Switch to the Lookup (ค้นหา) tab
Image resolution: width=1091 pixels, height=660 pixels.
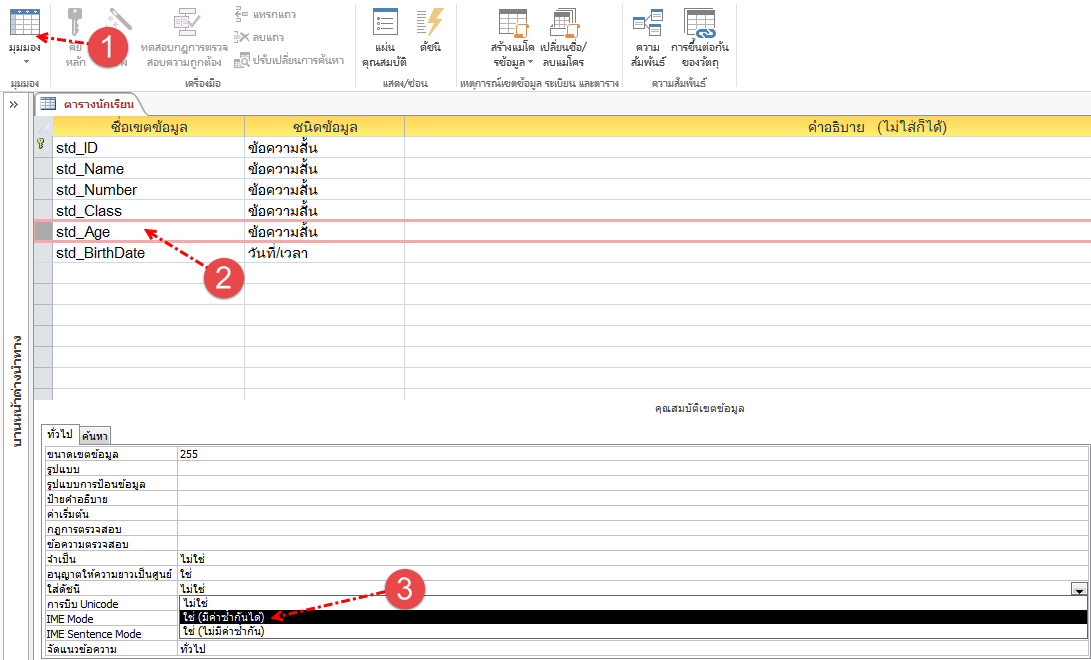(x=96, y=435)
